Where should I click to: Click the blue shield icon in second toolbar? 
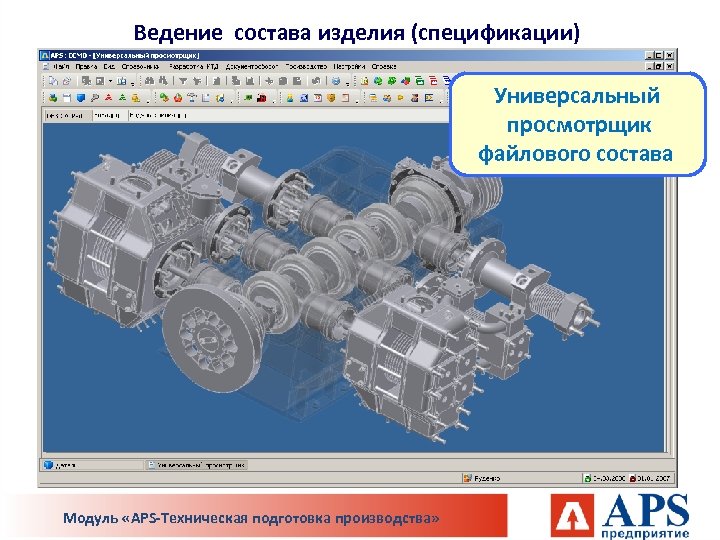81,98
